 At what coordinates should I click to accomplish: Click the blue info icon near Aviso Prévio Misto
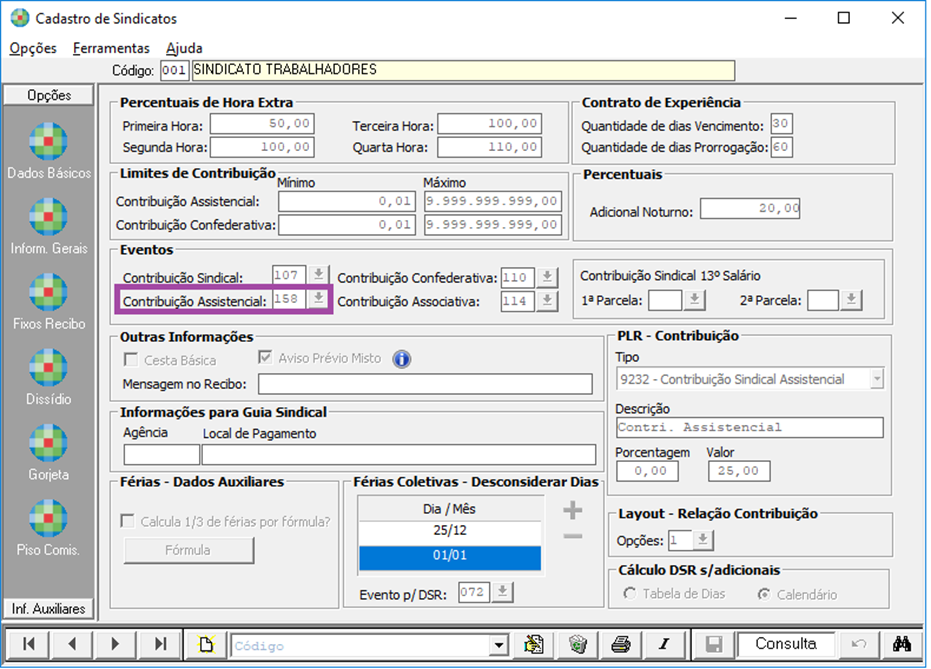401,359
